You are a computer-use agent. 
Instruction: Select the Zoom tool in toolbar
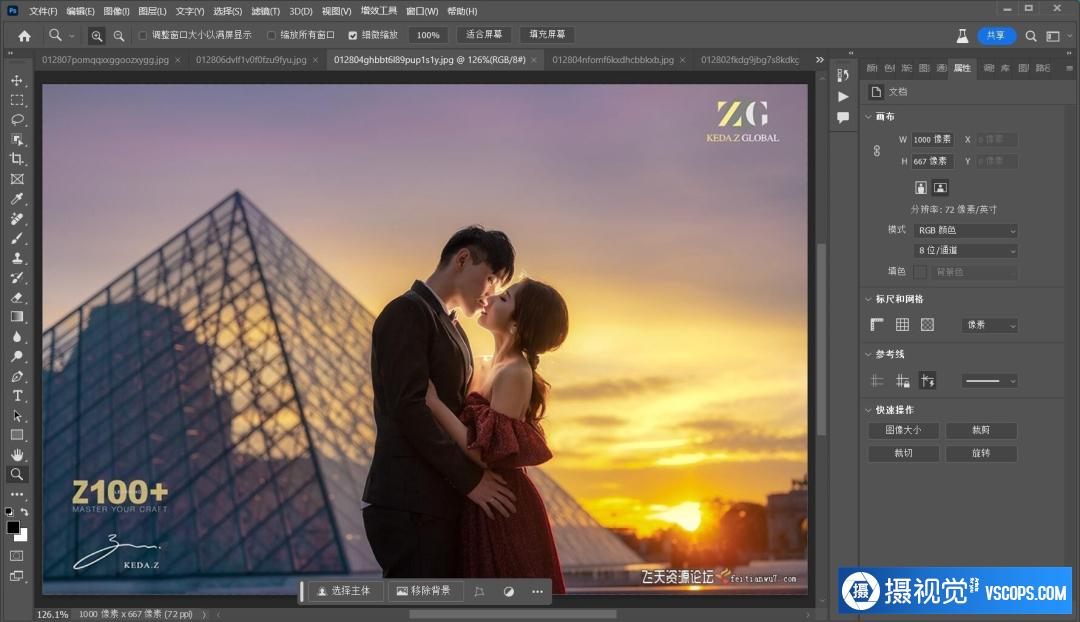[x=17, y=474]
